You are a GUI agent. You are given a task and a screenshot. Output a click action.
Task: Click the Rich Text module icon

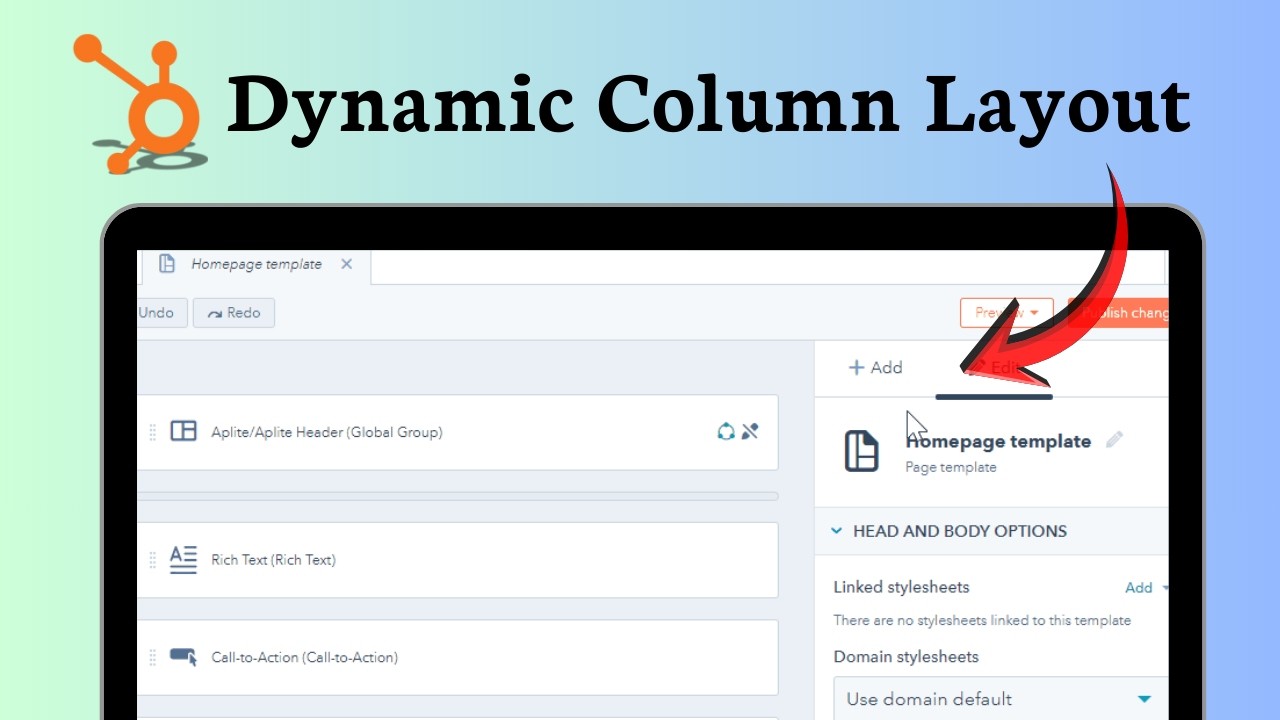coord(183,559)
